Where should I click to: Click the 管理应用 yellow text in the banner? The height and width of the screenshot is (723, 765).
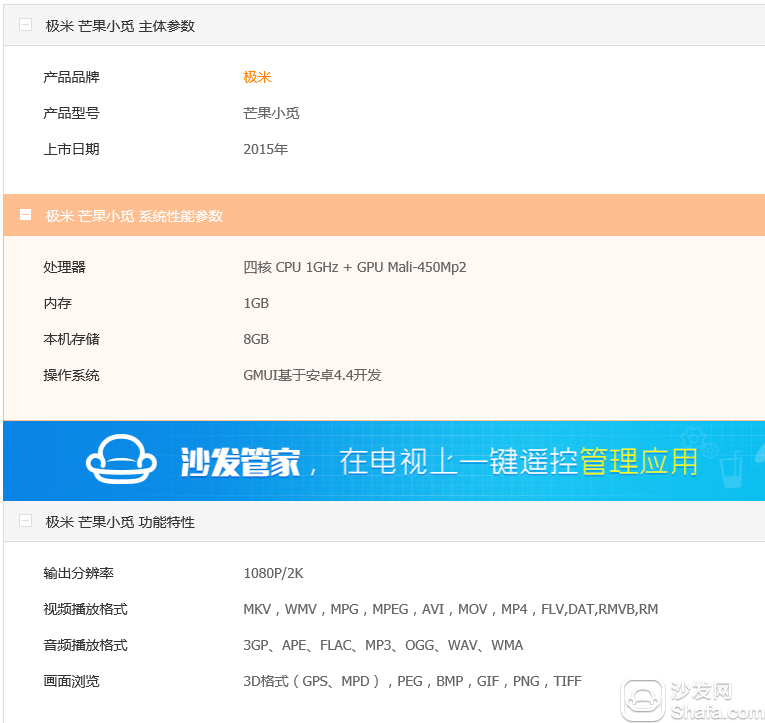tap(639, 461)
